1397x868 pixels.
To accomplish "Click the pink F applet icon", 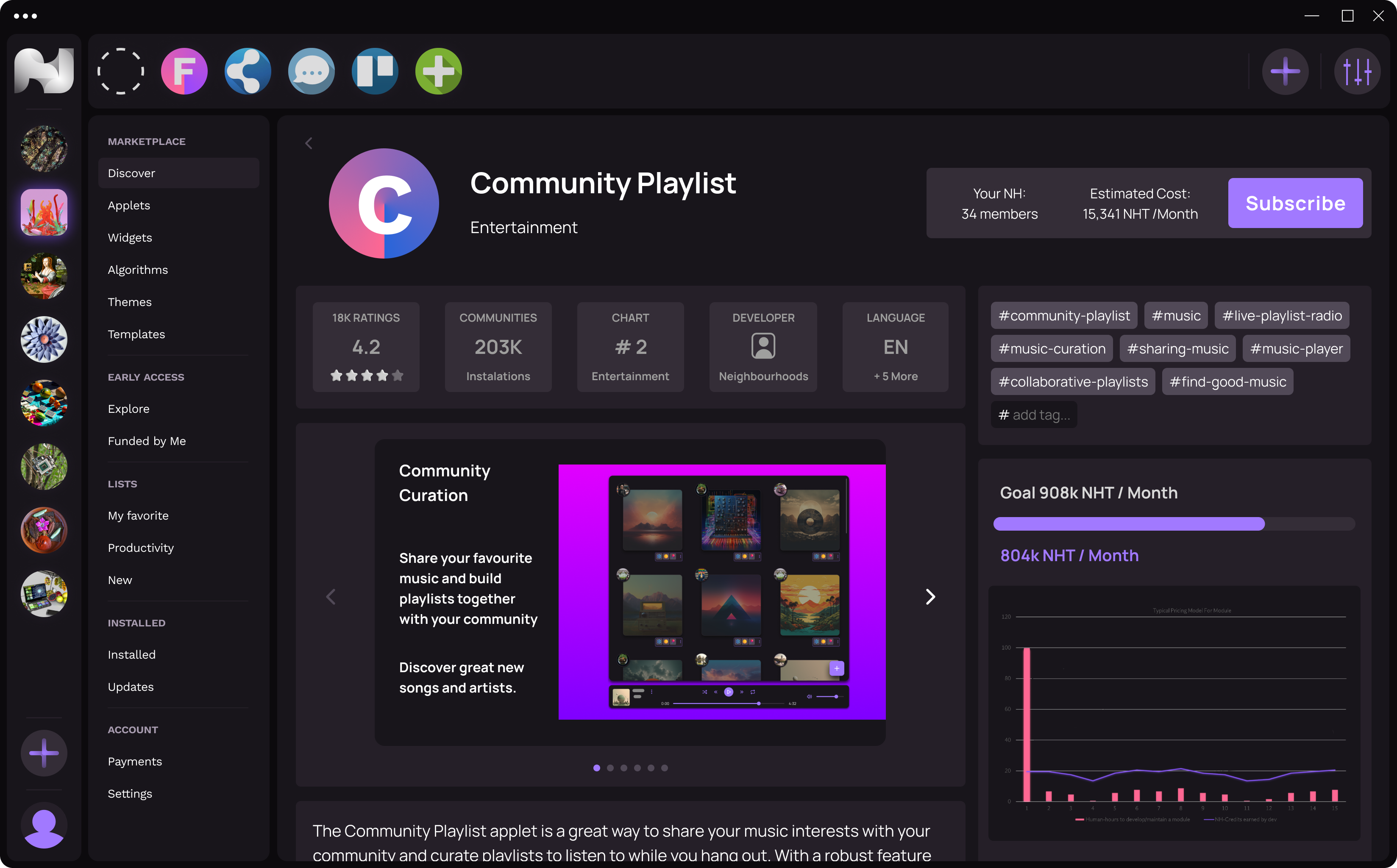I will coord(184,71).
